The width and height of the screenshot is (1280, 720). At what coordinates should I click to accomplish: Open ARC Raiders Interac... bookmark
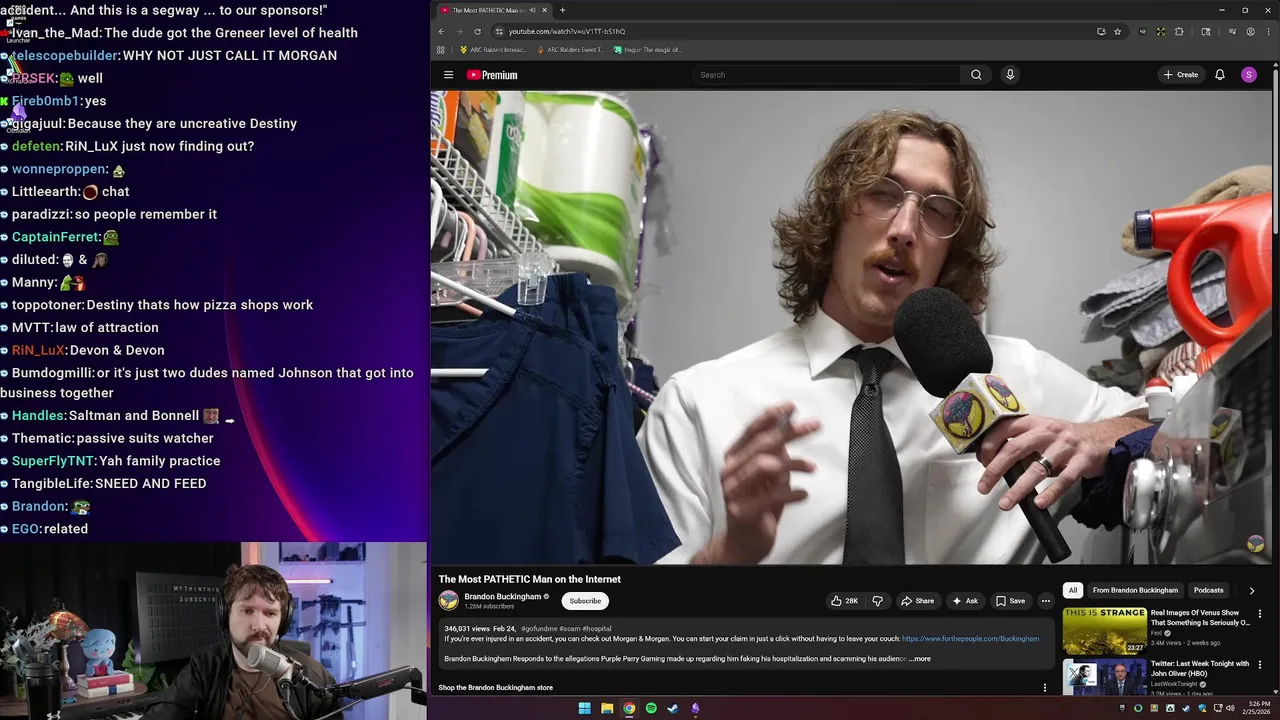coord(493,49)
